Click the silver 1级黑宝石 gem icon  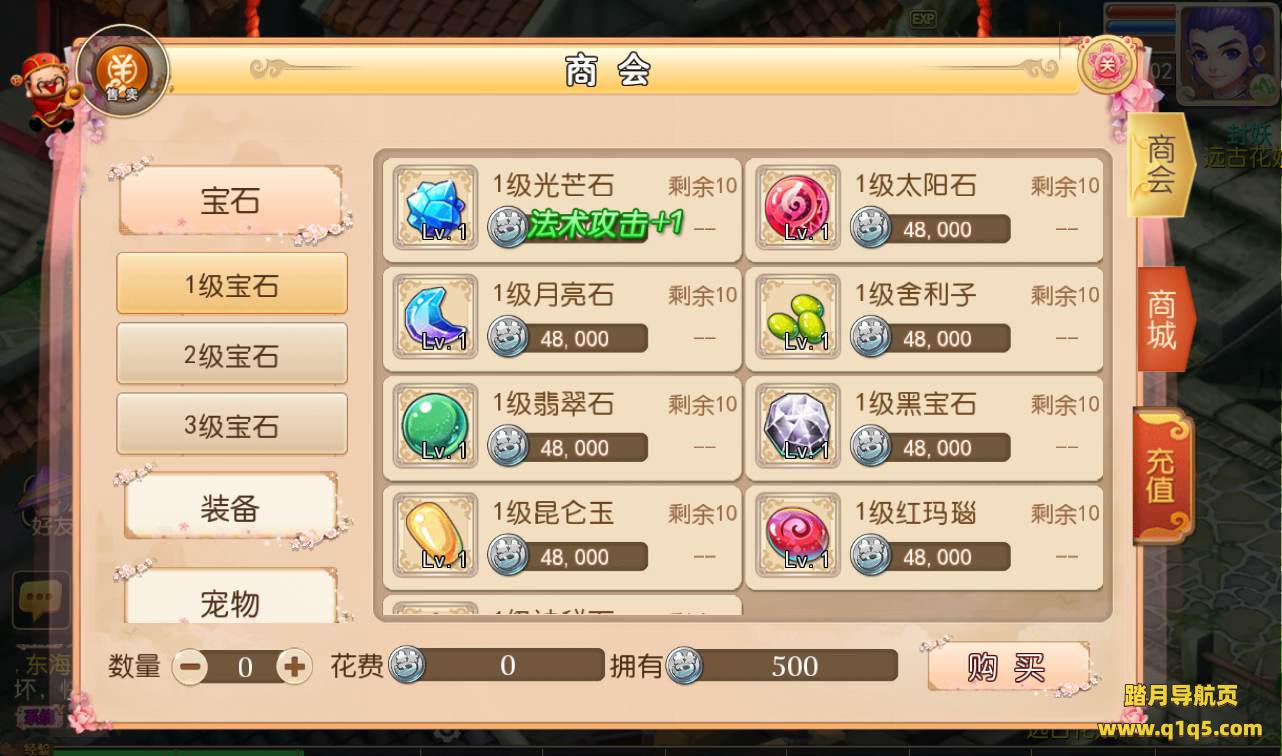[798, 426]
